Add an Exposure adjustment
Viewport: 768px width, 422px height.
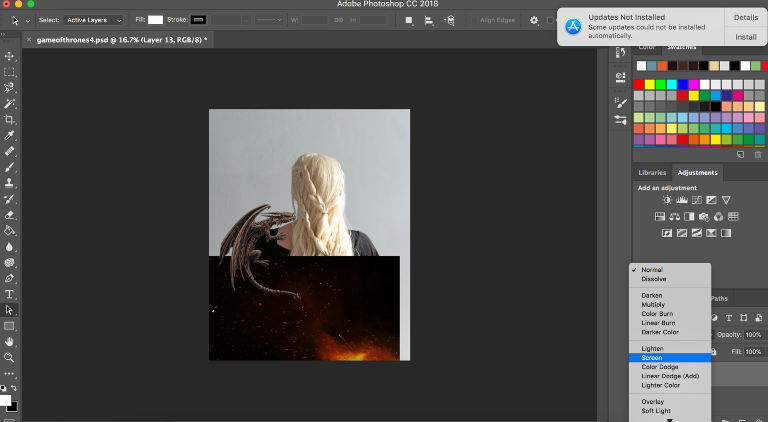[711, 200]
